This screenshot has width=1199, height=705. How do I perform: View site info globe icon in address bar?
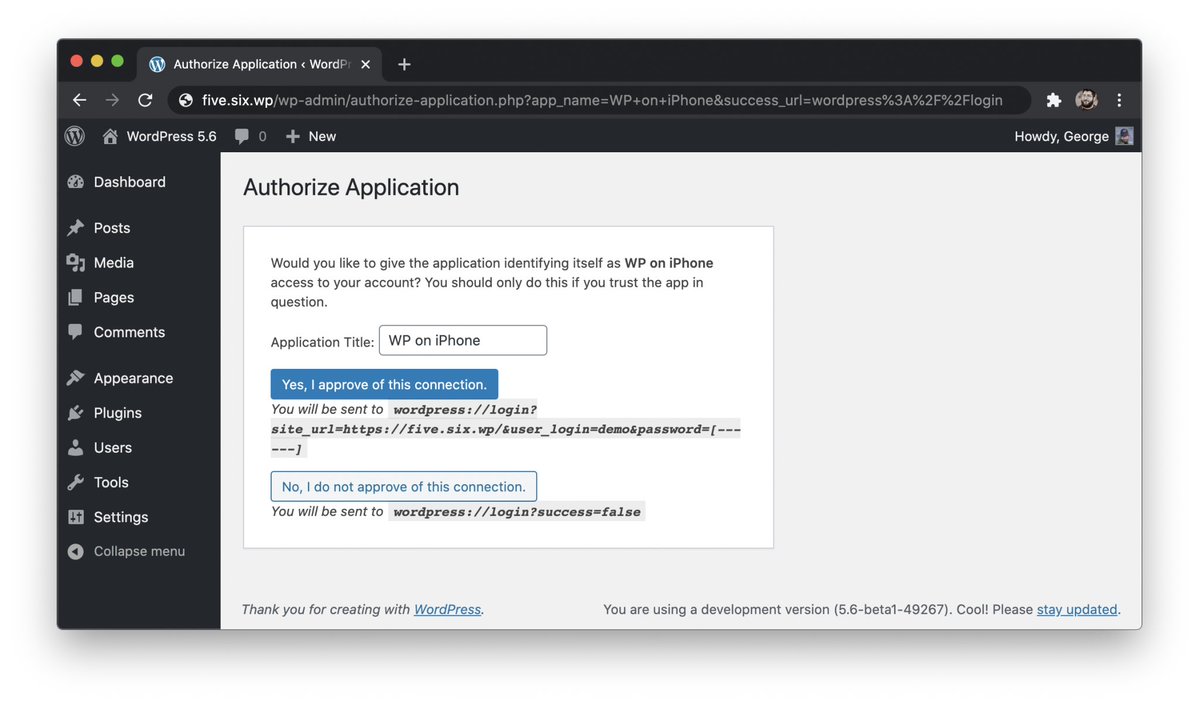[x=185, y=100]
